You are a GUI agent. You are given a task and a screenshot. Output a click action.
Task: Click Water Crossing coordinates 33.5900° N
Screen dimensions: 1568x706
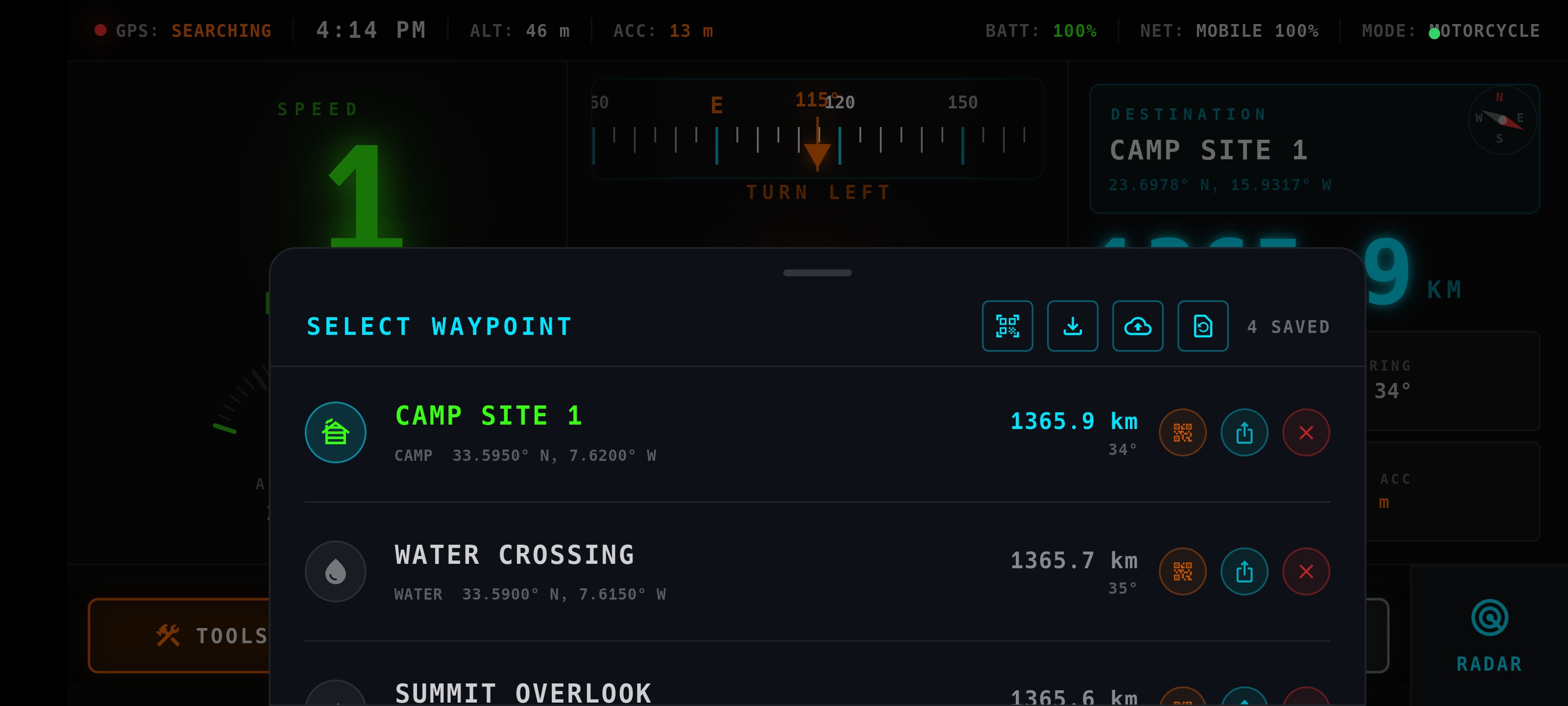point(563,594)
